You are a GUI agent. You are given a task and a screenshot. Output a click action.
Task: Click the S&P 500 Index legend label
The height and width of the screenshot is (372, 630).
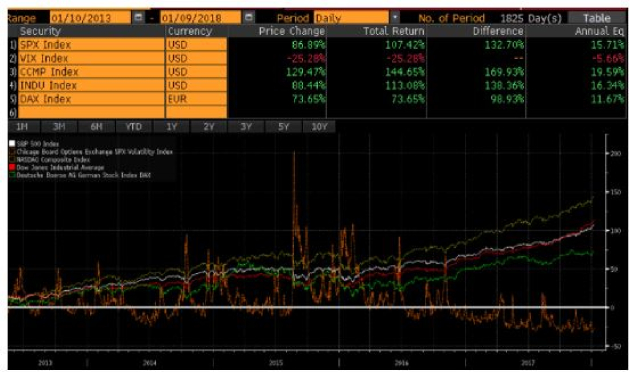coord(38,144)
